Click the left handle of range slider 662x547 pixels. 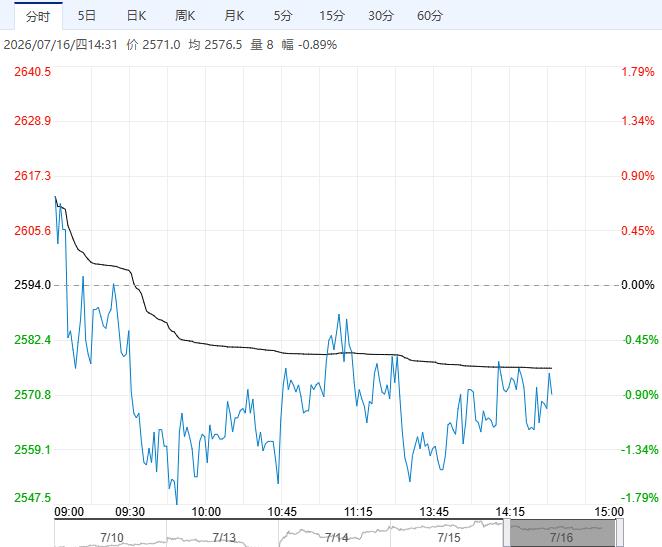tap(507, 533)
